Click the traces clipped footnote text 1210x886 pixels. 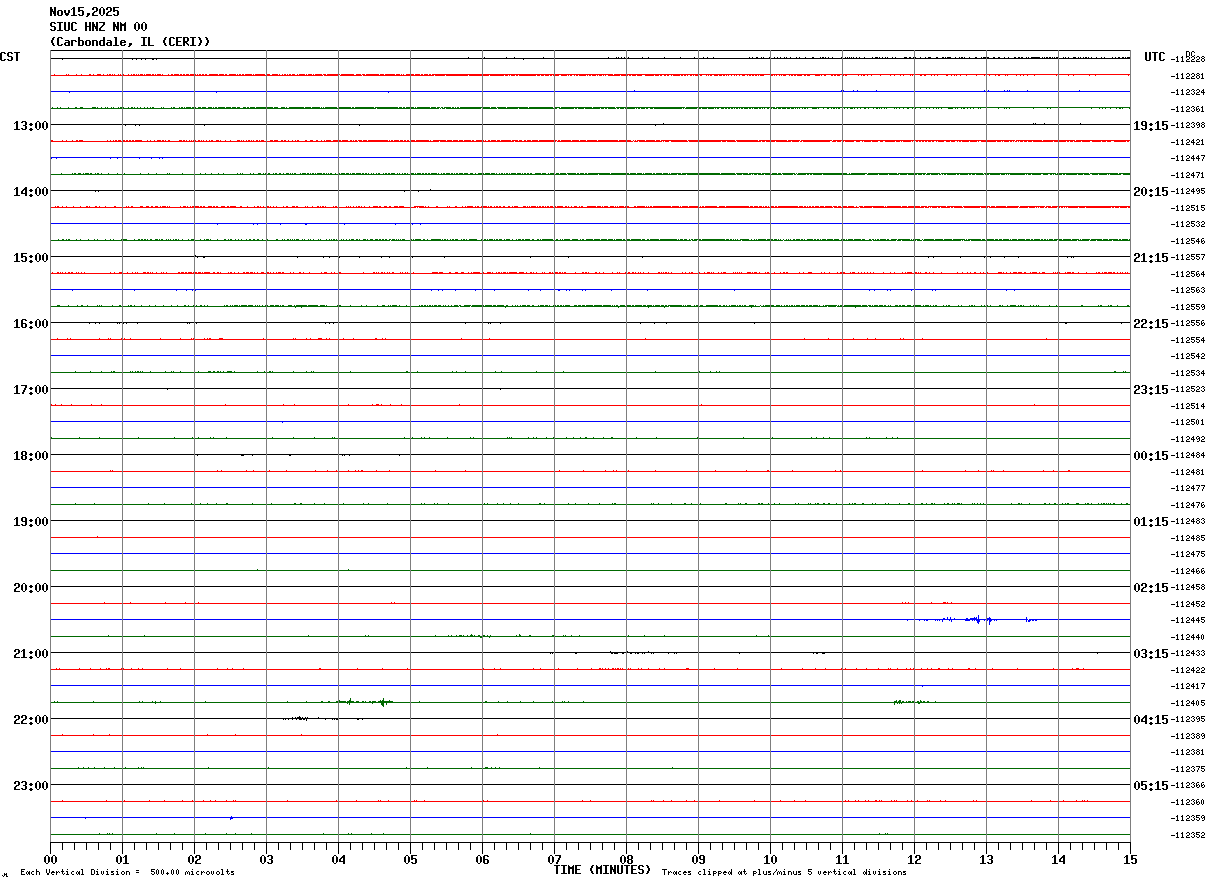click(784, 873)
